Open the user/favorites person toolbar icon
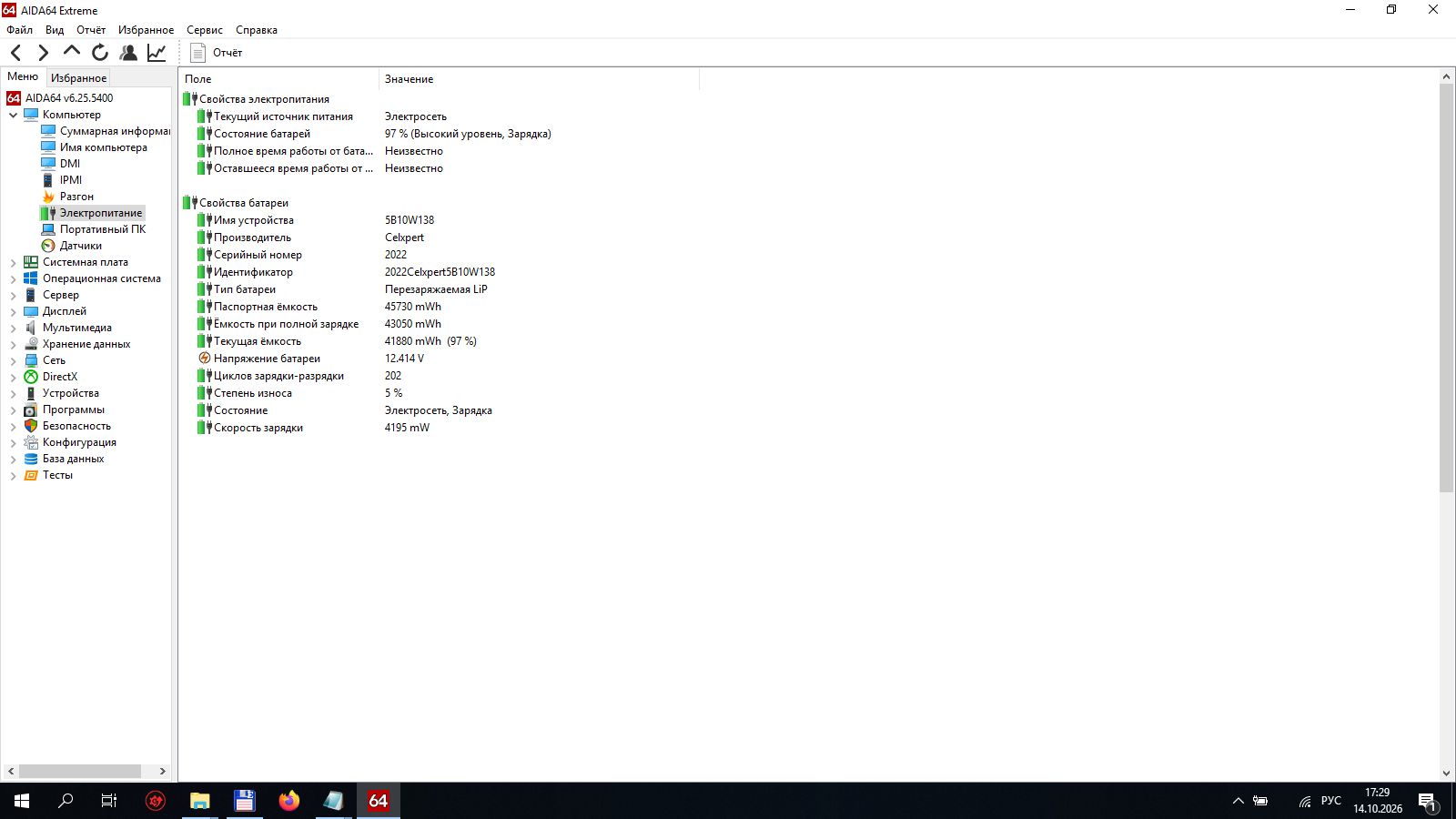This screenshot has width=1456, height=819. point(128,53)
